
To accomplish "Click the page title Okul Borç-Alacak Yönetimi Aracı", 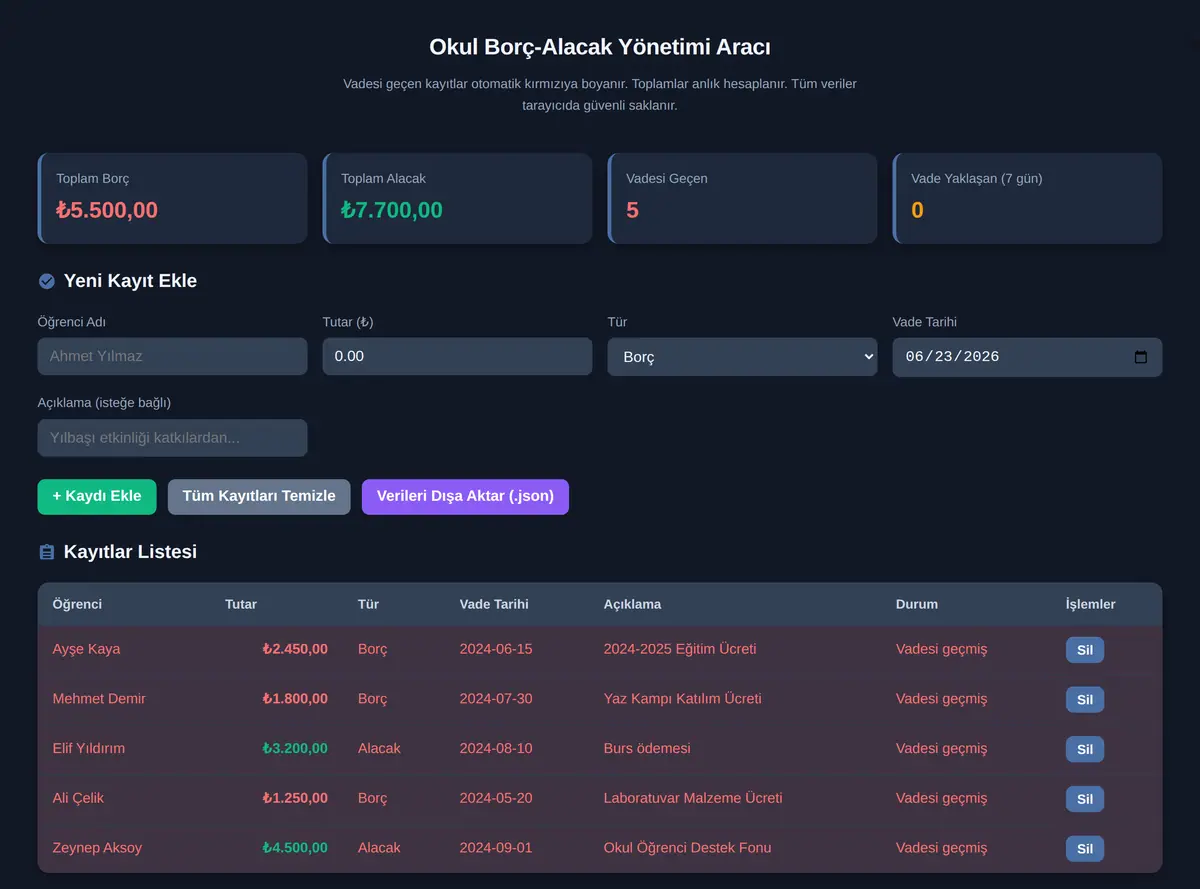I will (x=600, y=47).
